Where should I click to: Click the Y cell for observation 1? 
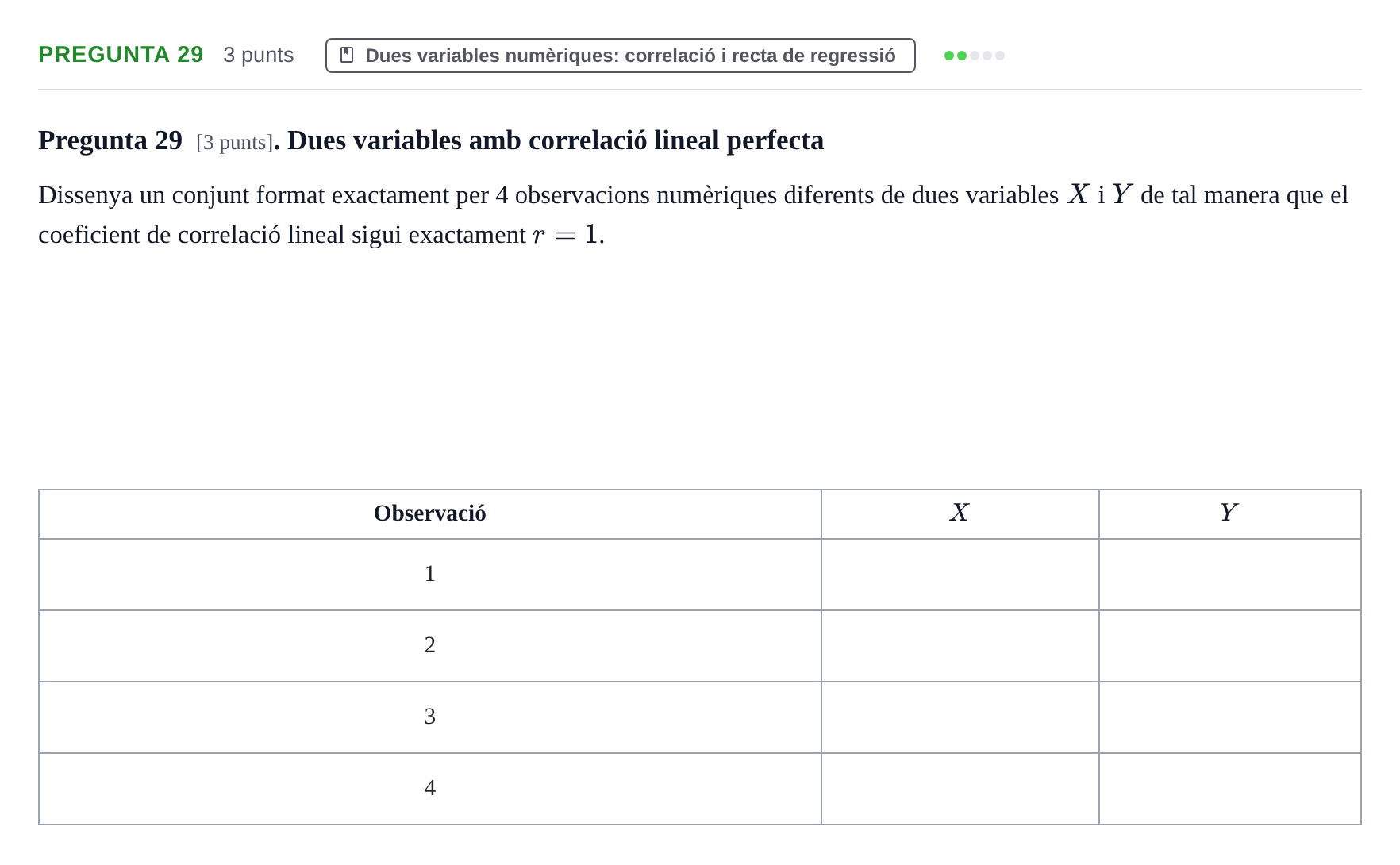(x=1230, y=575)
